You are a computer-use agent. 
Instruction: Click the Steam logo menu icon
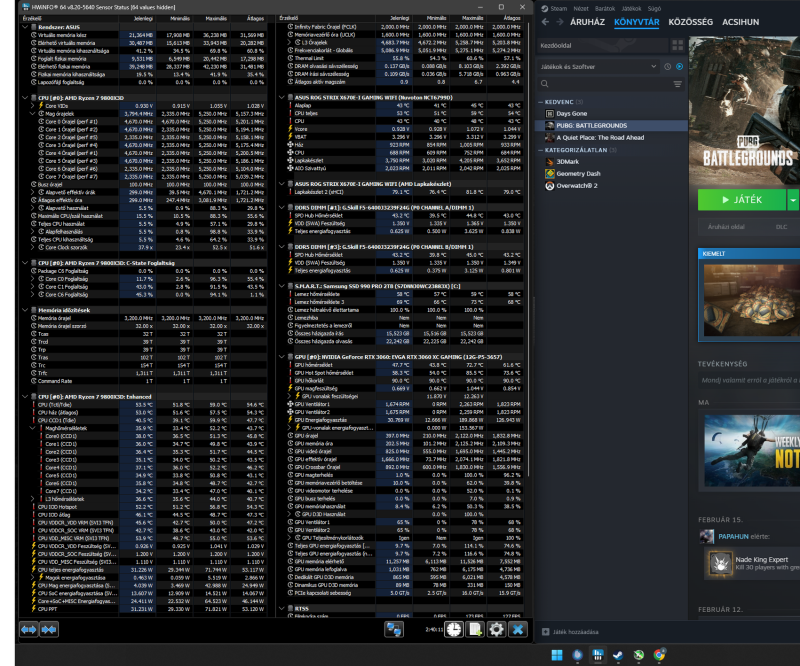[x=544, y=8]
